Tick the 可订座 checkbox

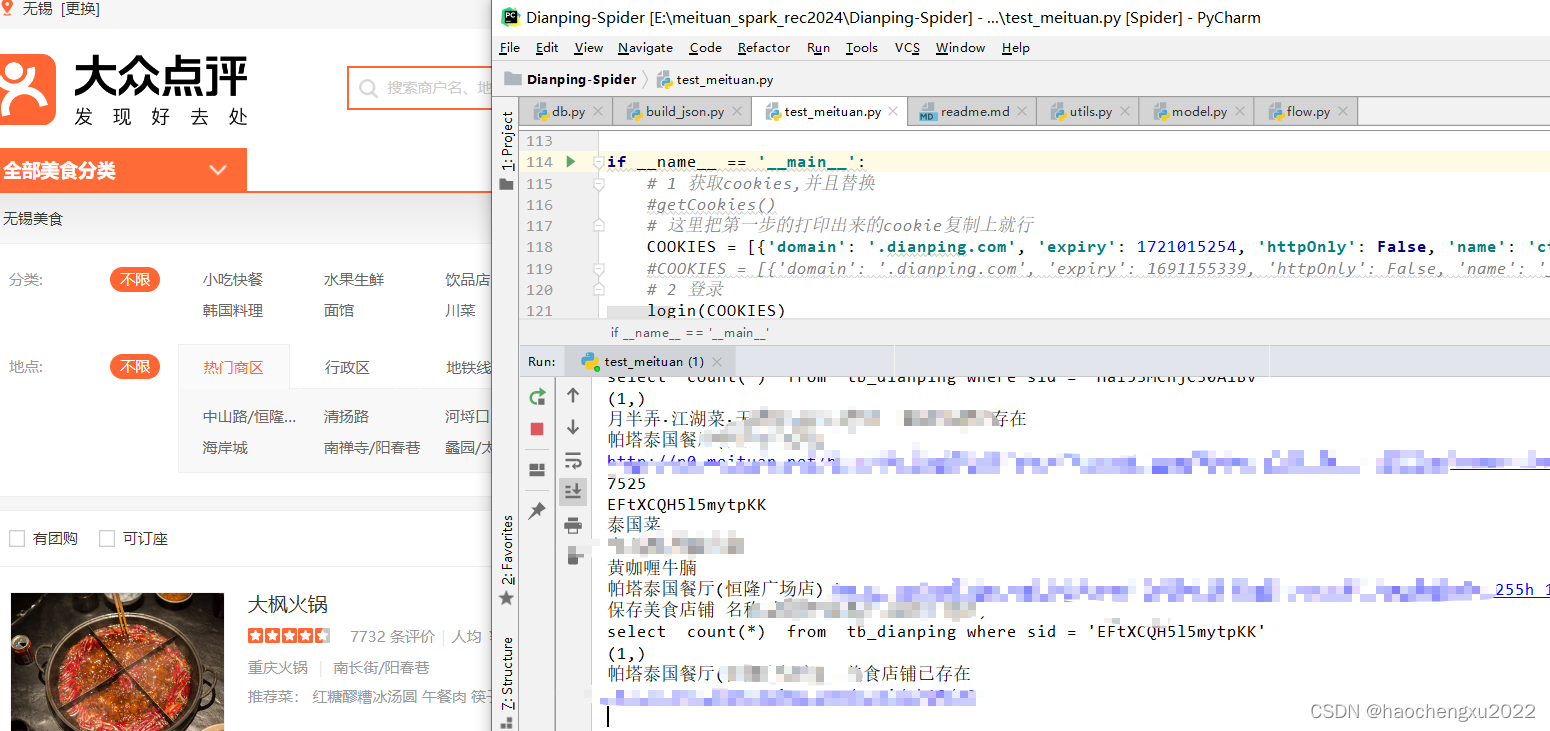pos(107,538)
